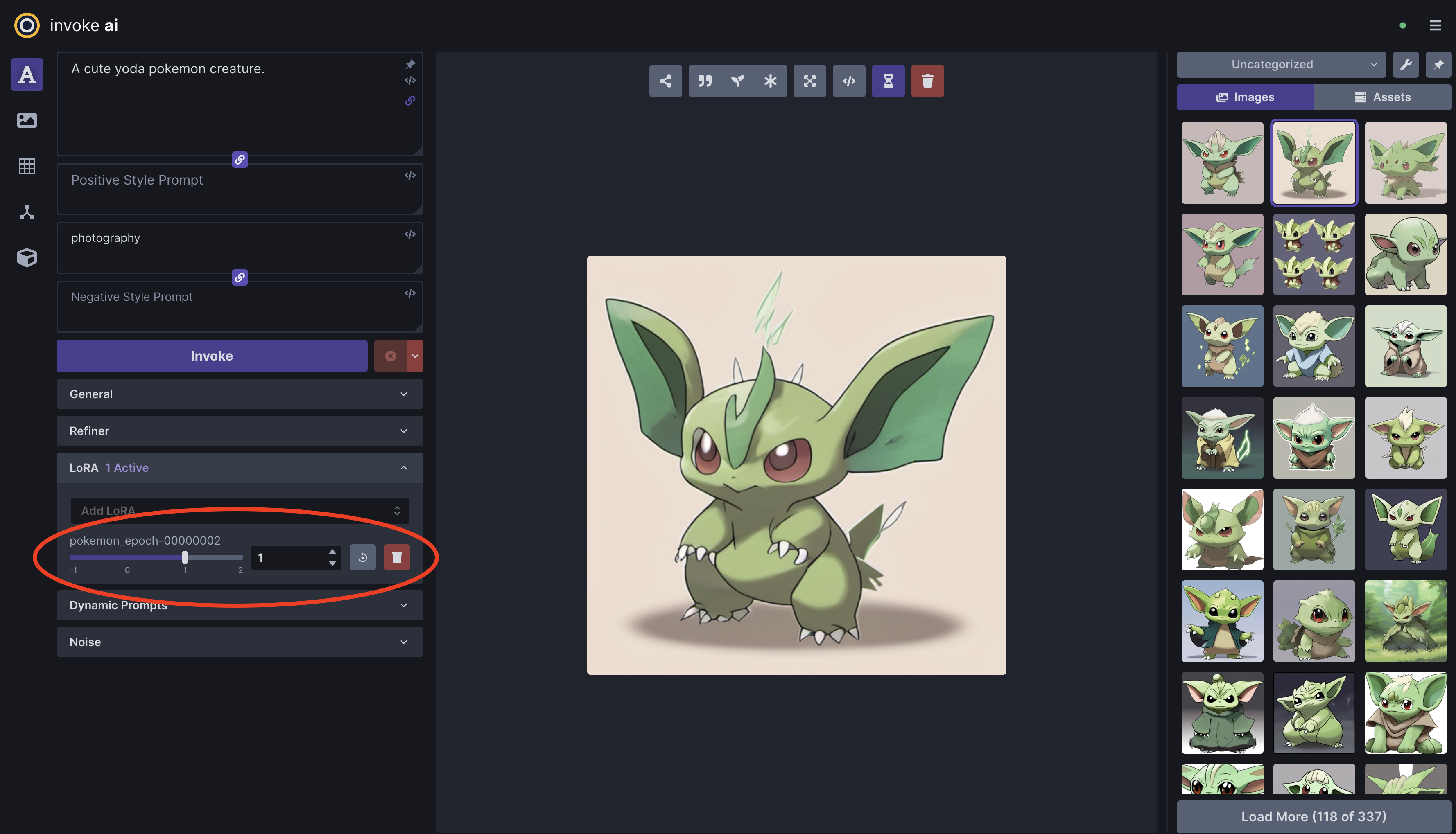Click the Invoke generation button
The width and height of the screenshot is (1456, 834).
(211, 355)
